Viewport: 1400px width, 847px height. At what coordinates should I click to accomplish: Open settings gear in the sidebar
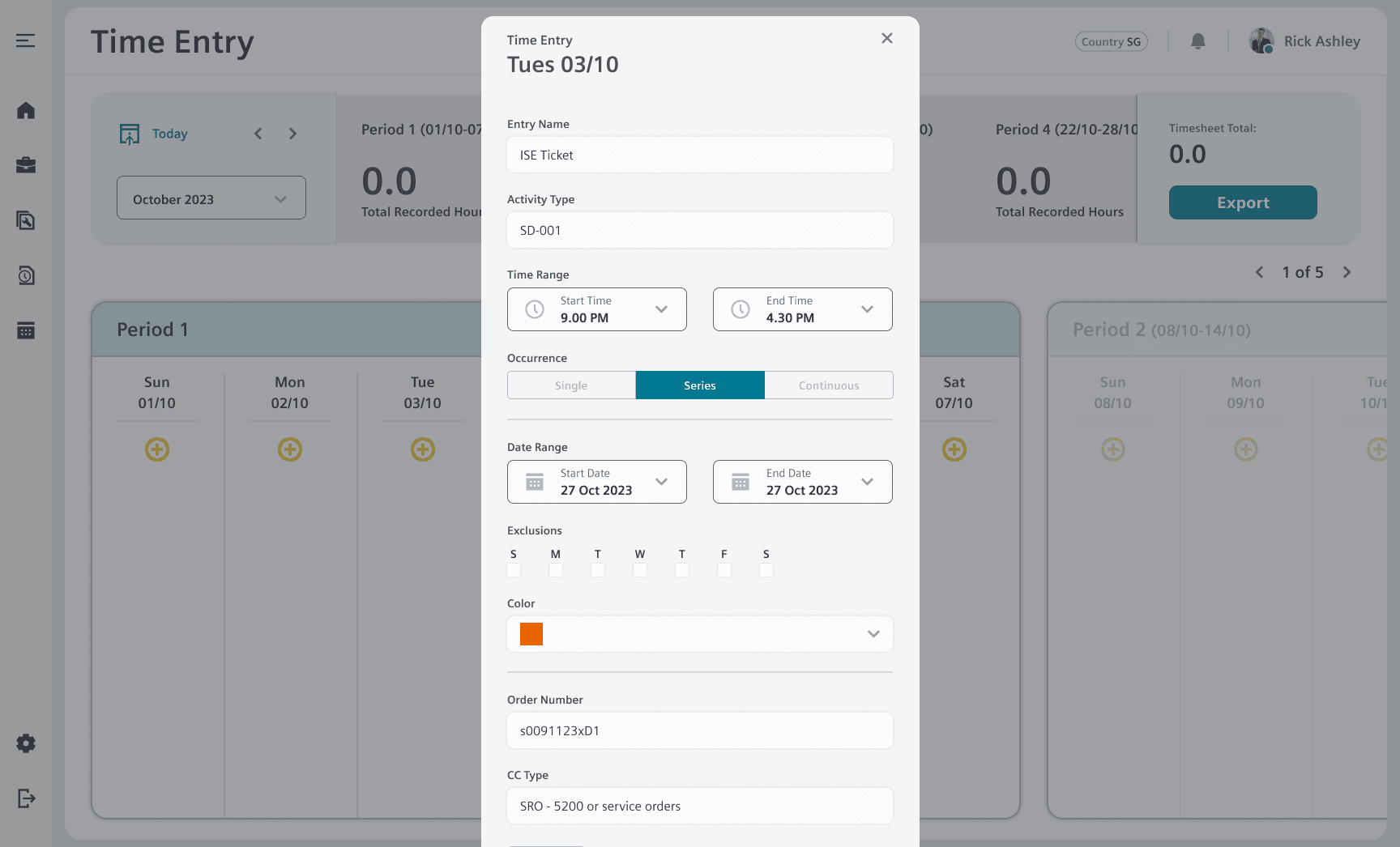click(26, 743)
